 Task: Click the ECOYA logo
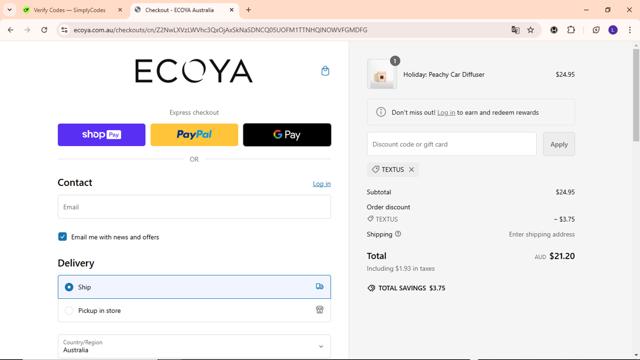click(194, 71)
